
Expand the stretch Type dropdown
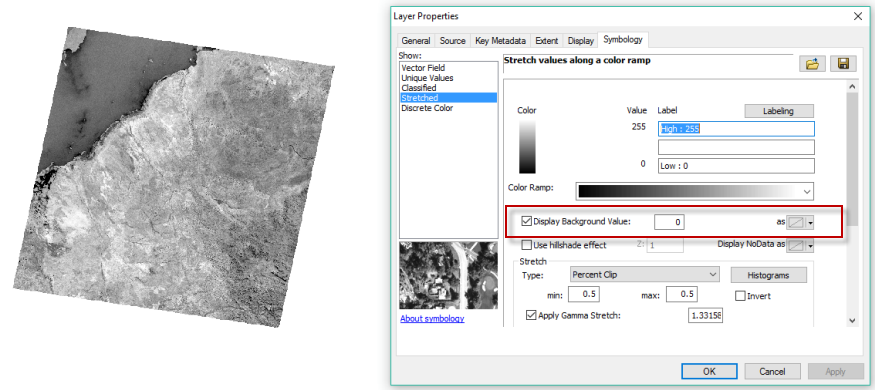[645, 274]
